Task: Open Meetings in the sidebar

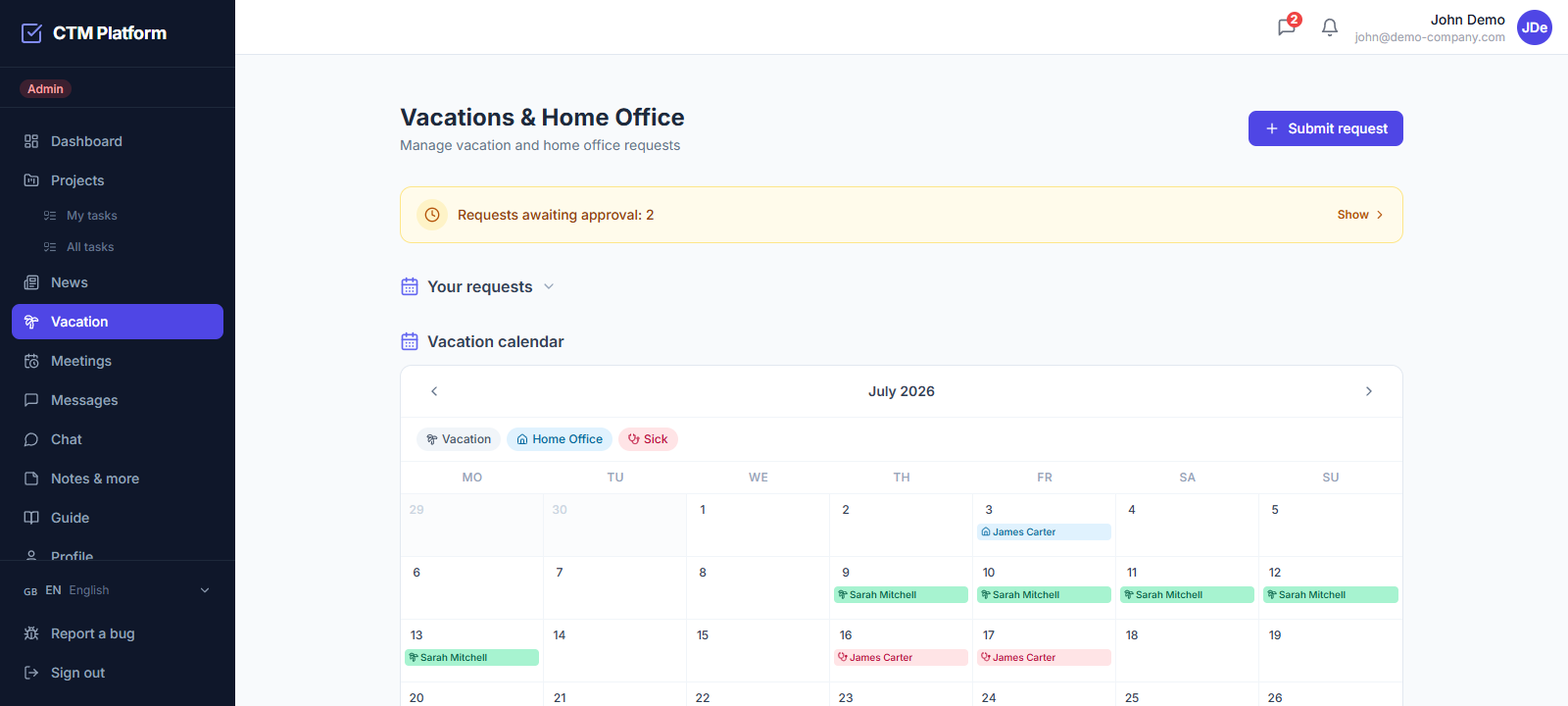Action: click(x=118, y=361)
